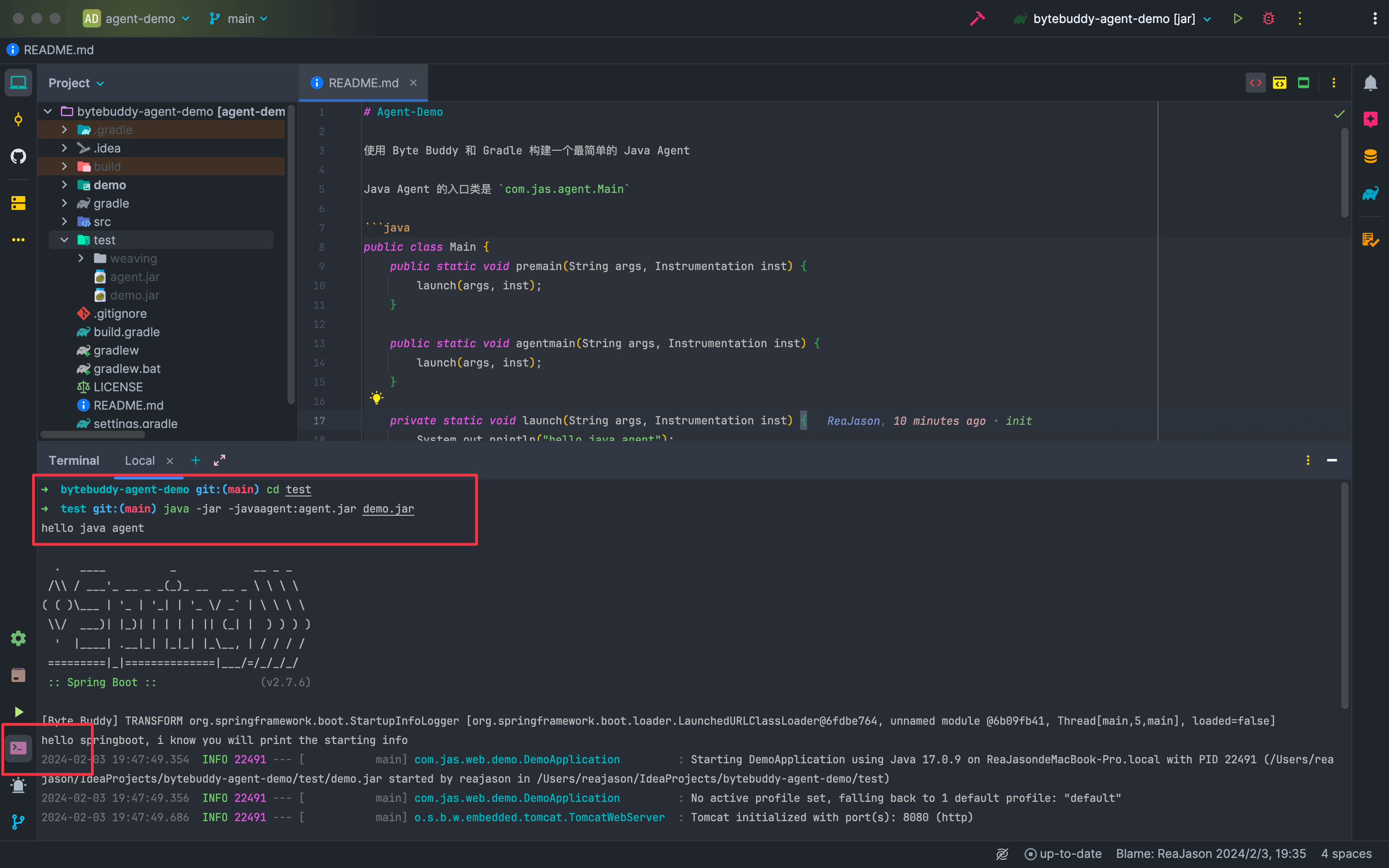Open the Problems alert tool icon
This screenshot has width=1389, height=868.
click(x=18, y=785)
